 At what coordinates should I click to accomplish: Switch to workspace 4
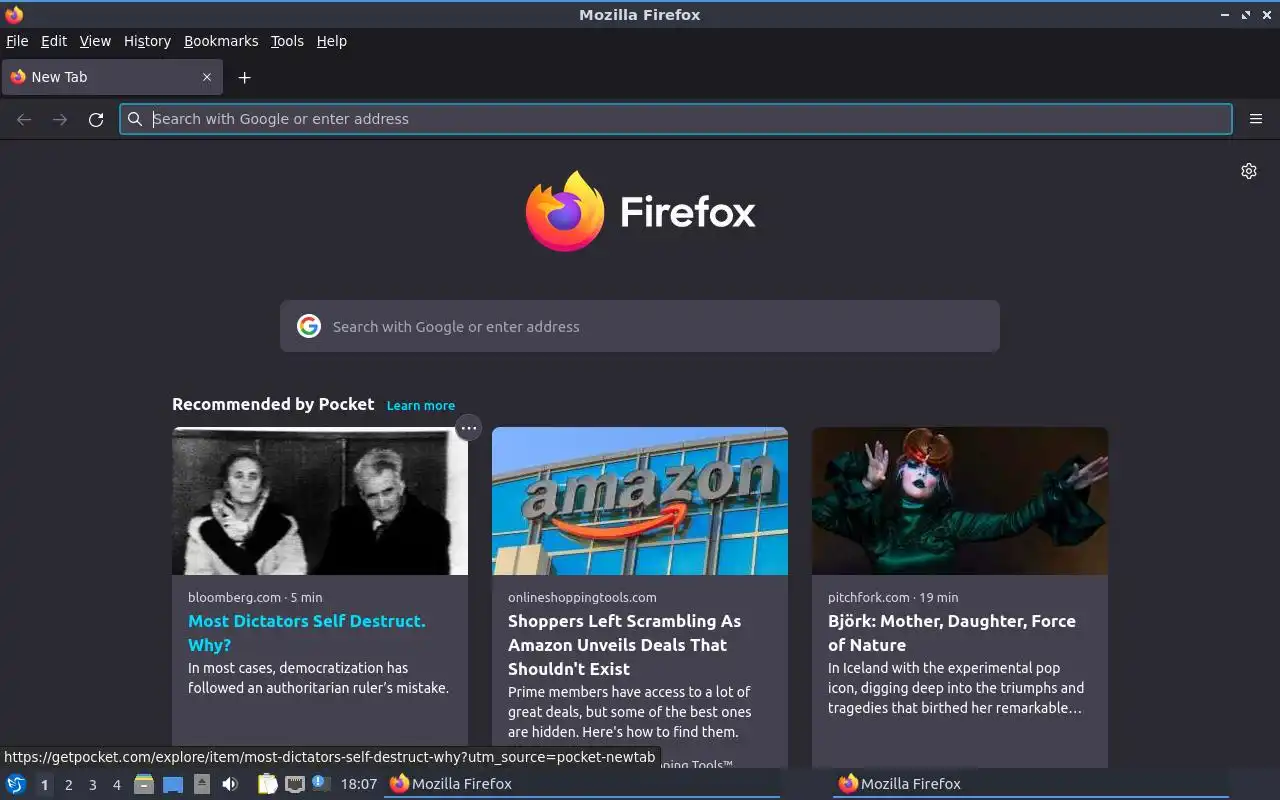pyautogui.click(x=117, y=785)
